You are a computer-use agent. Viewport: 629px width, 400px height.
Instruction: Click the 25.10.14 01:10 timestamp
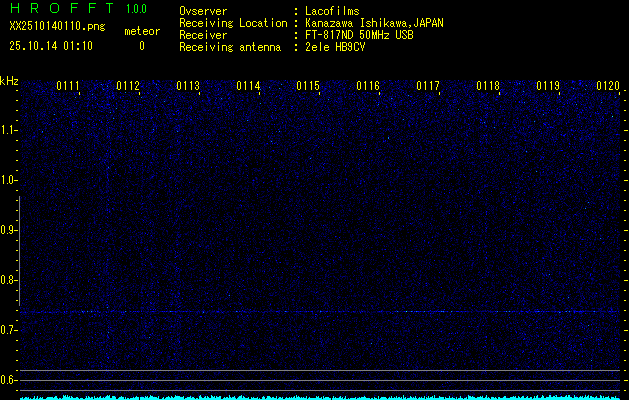[51, 45]
